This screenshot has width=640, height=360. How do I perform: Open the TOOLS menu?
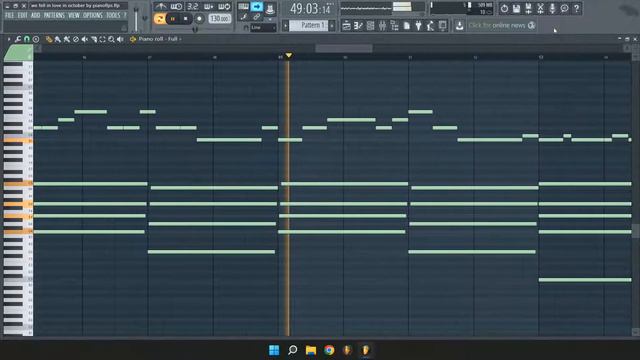click(113, 16)
